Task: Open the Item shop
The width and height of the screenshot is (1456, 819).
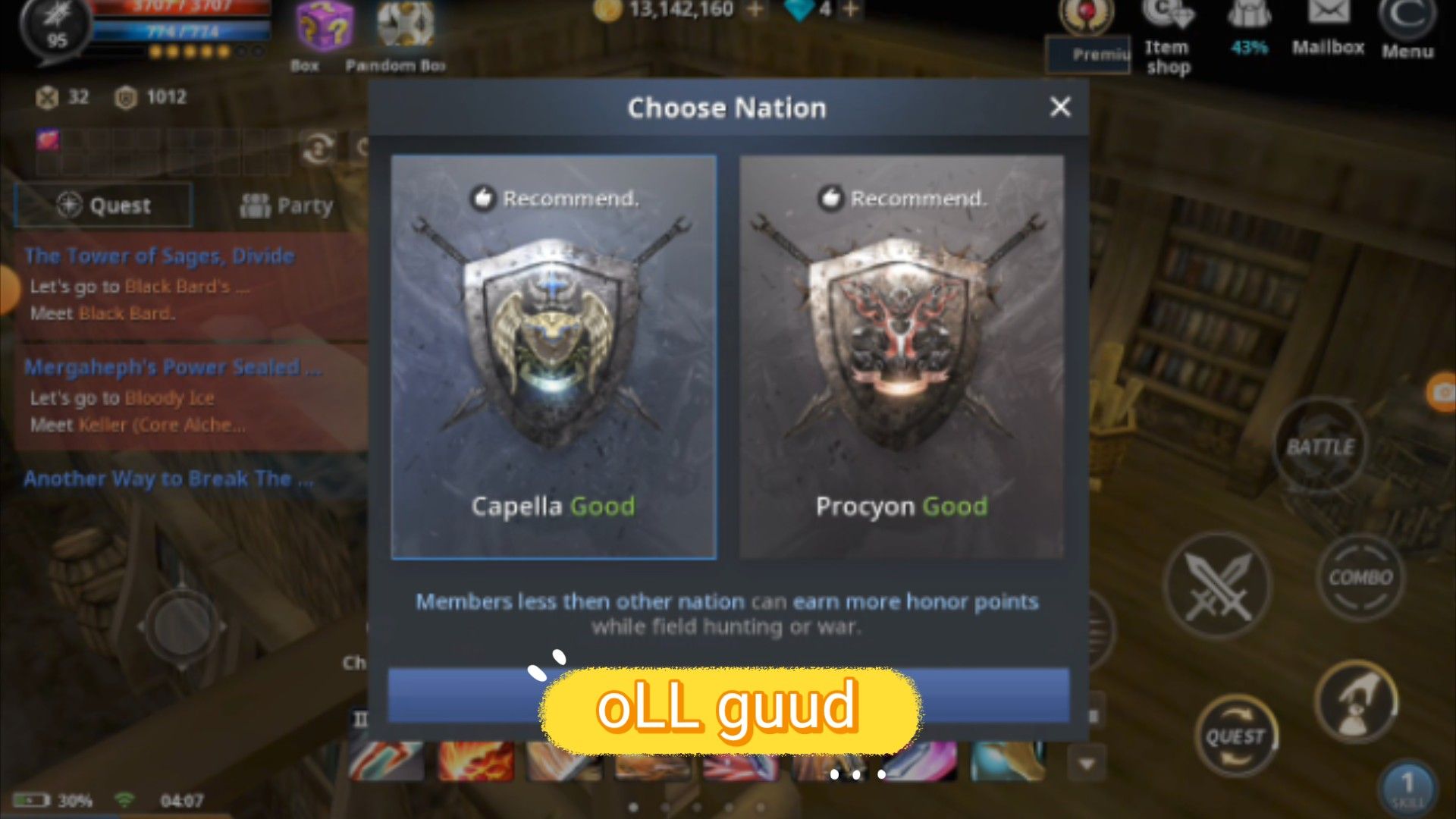Action: click(x=1168, y=36)
